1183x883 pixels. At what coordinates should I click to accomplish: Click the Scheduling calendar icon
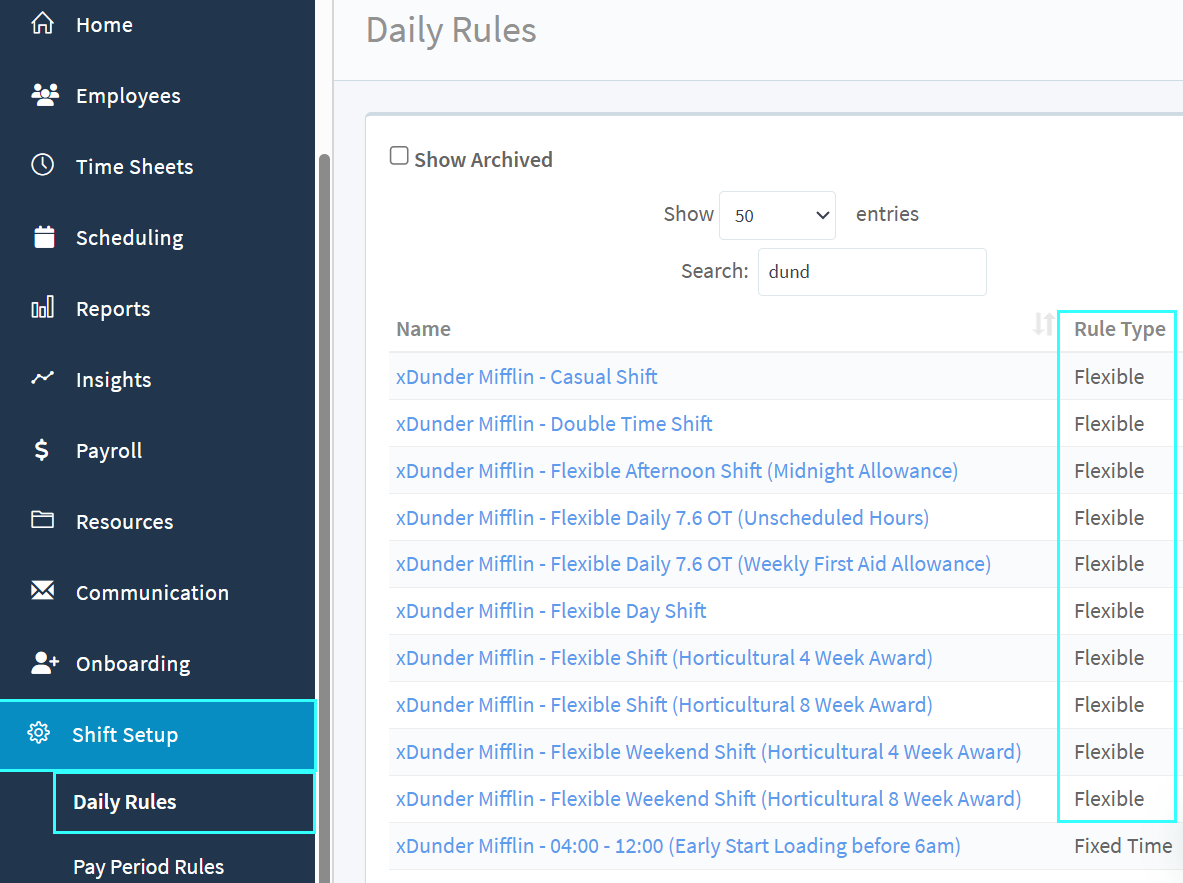point(44,236)
